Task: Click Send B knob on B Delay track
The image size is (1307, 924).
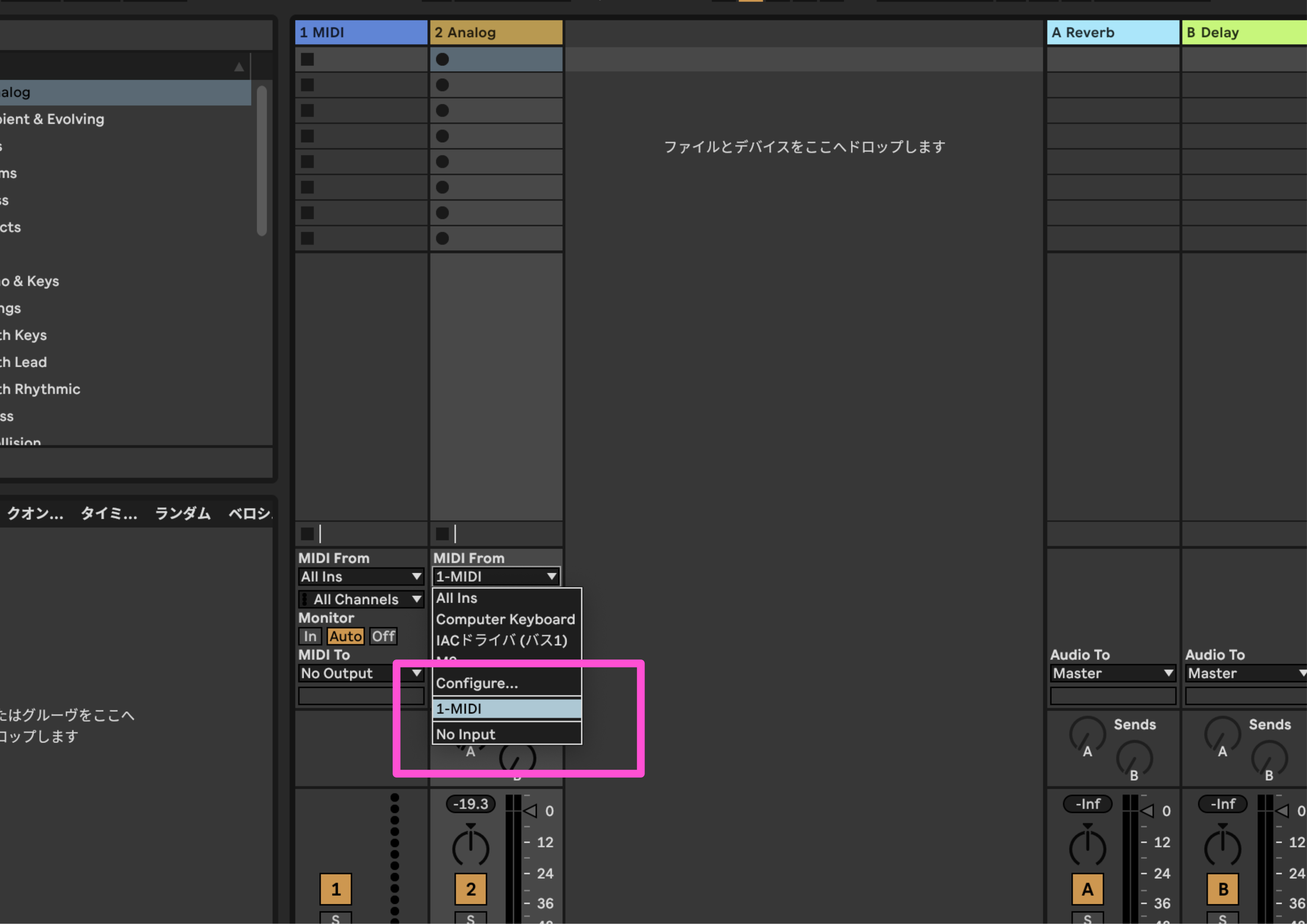Action: (1269, 758)
